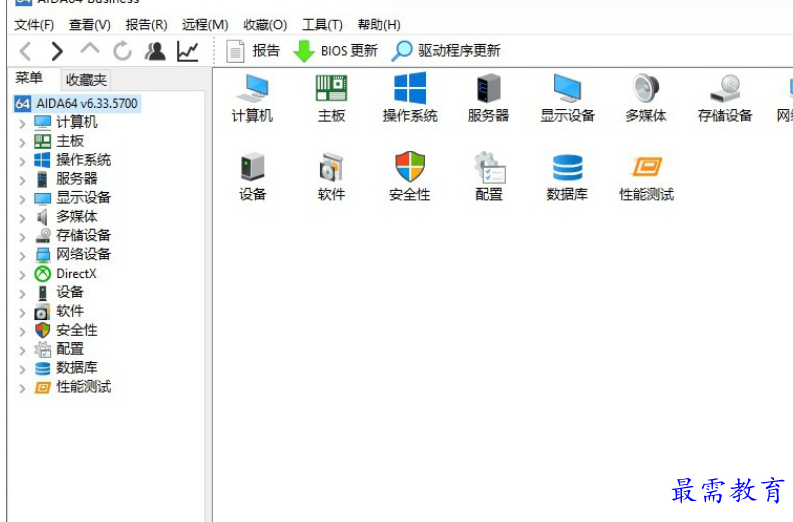The width and height of the screenshot is (793, 522).
Task: Open the line graph toolbar icon
Action: pos(188,51)
